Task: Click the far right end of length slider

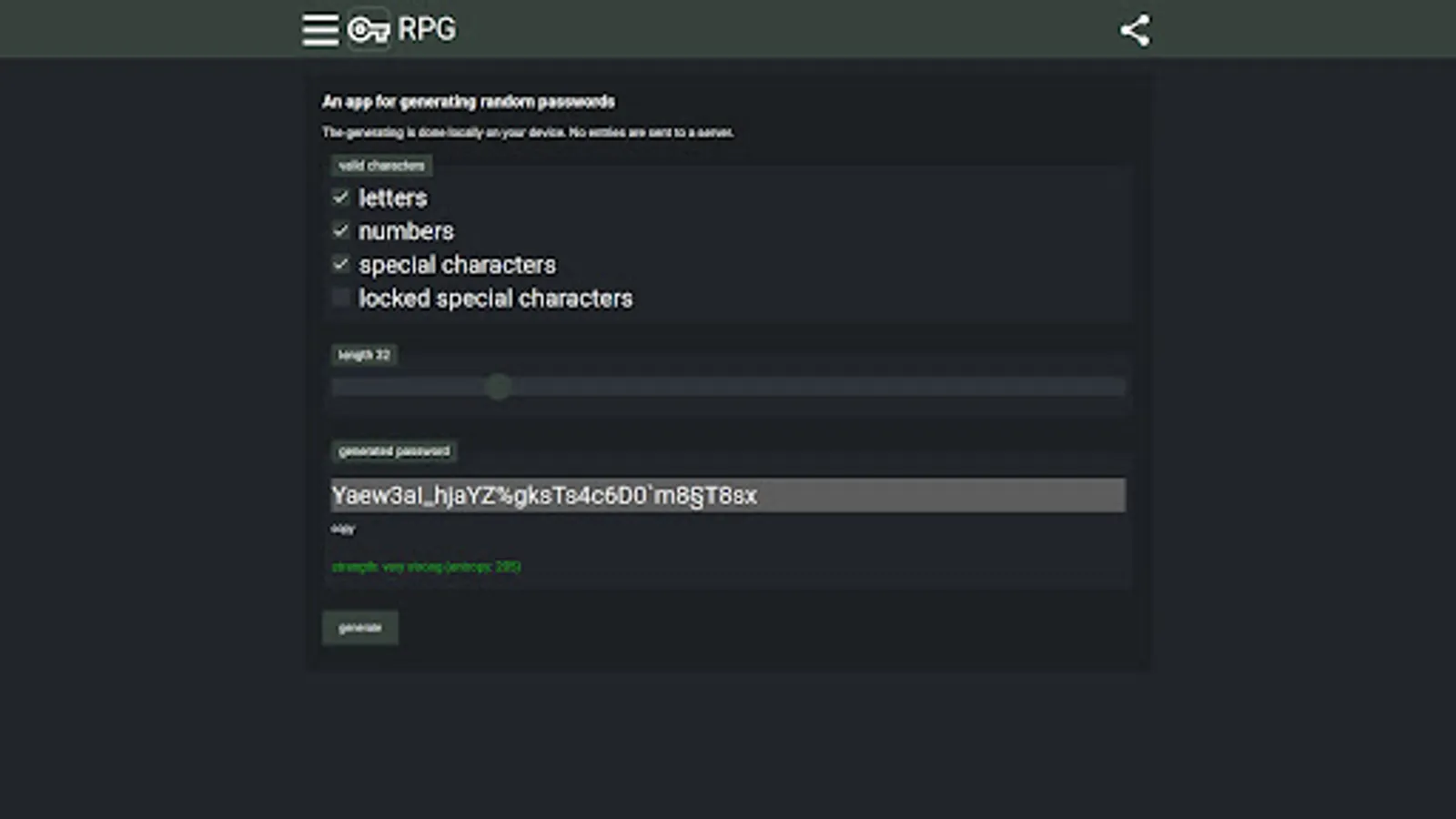Action: click(x=1121, y=387)
